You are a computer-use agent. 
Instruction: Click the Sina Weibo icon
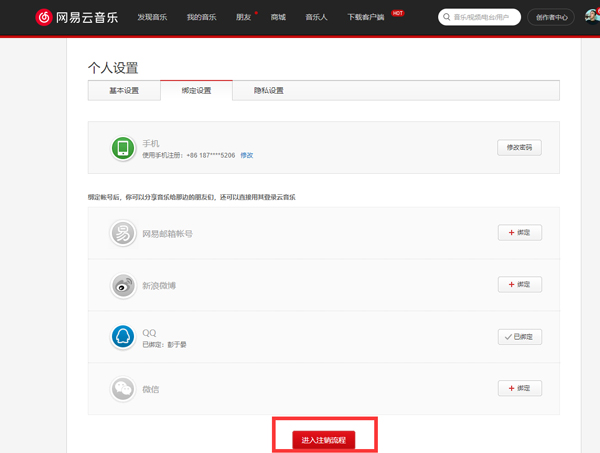click(x=123, y=285)
